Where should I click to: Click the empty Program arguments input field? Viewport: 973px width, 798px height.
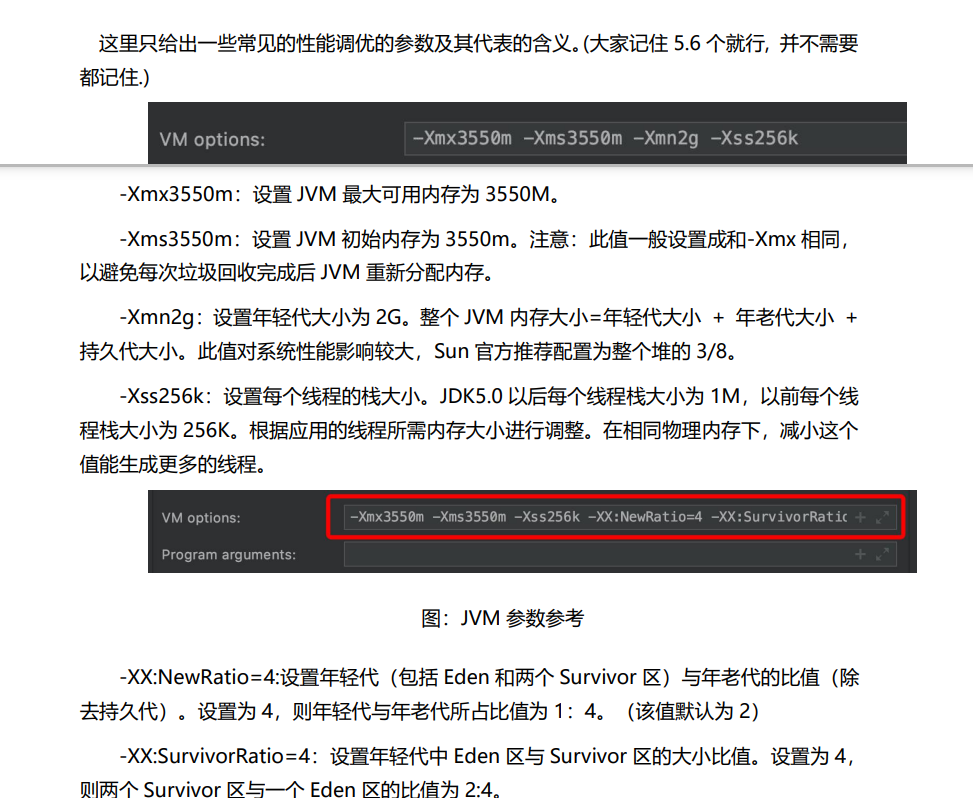(620, 554)
